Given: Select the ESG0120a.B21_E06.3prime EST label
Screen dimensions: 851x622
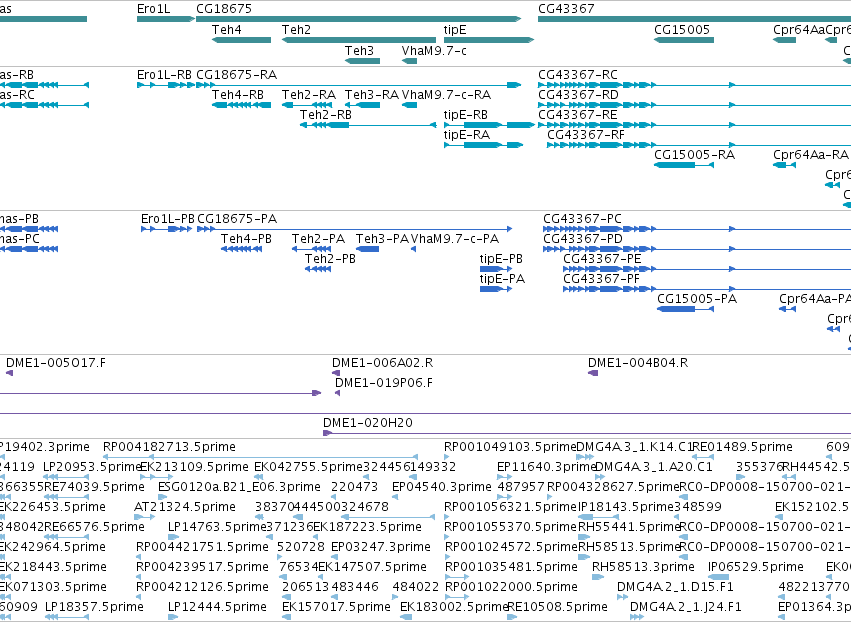Looking at the screenshot, I should [239, 487].
